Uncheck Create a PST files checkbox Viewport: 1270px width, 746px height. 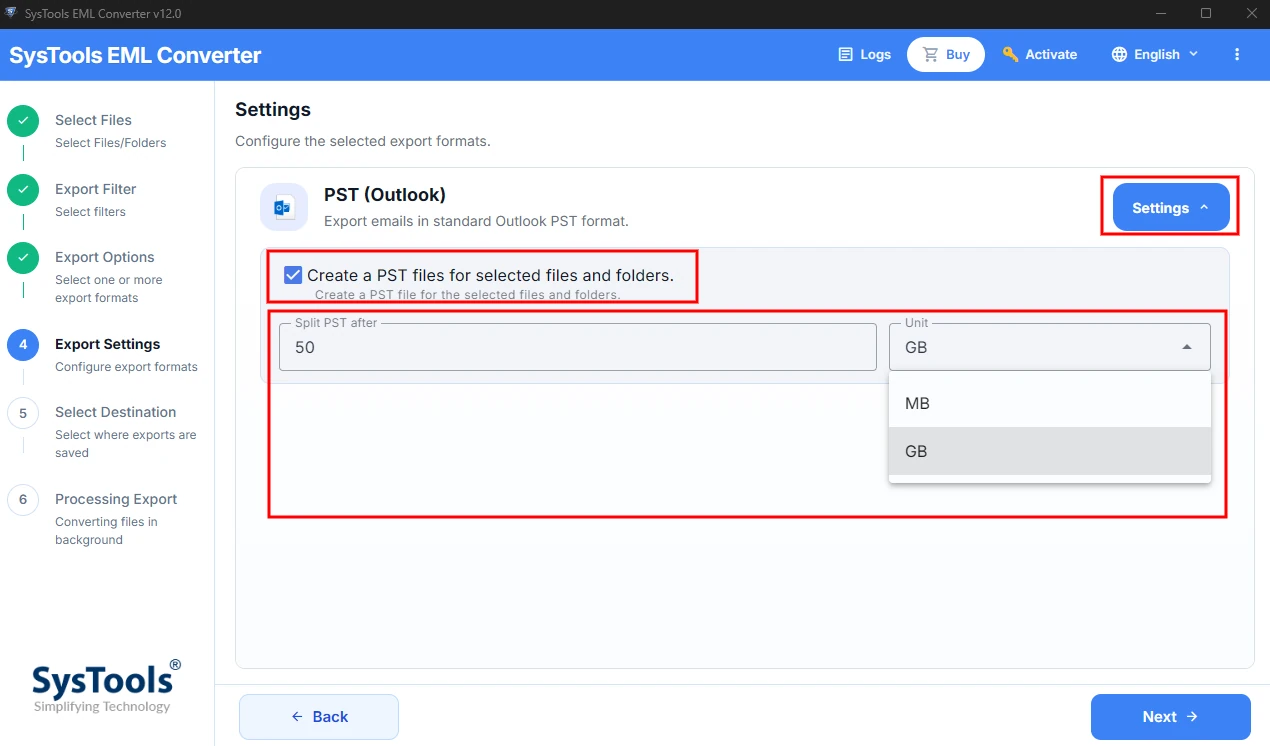(293, 275)
